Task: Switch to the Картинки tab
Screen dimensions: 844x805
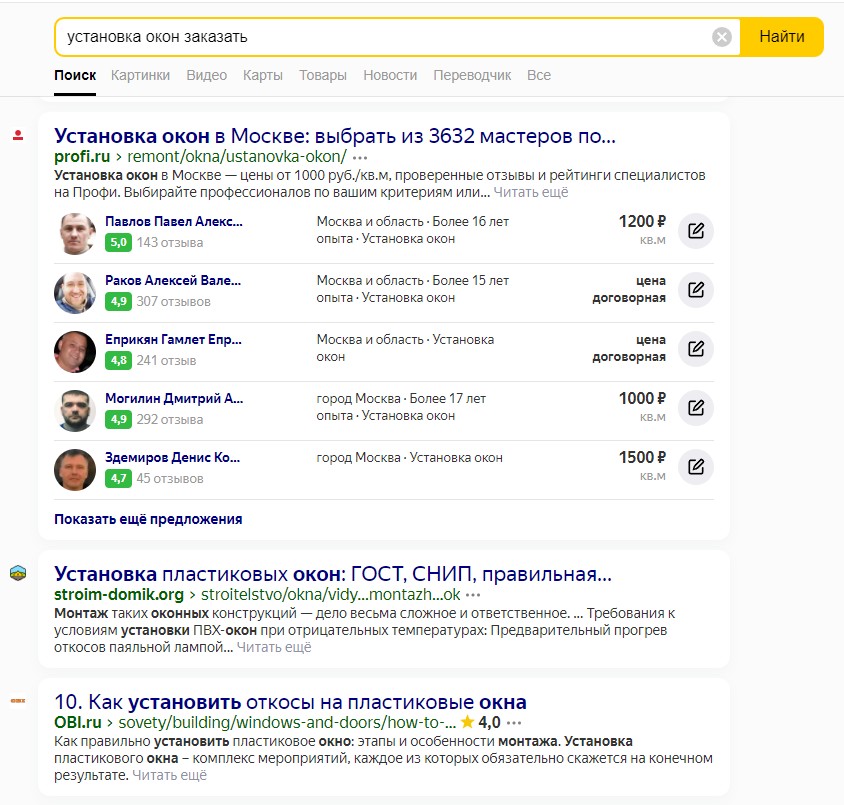Action: coord(140,75)
